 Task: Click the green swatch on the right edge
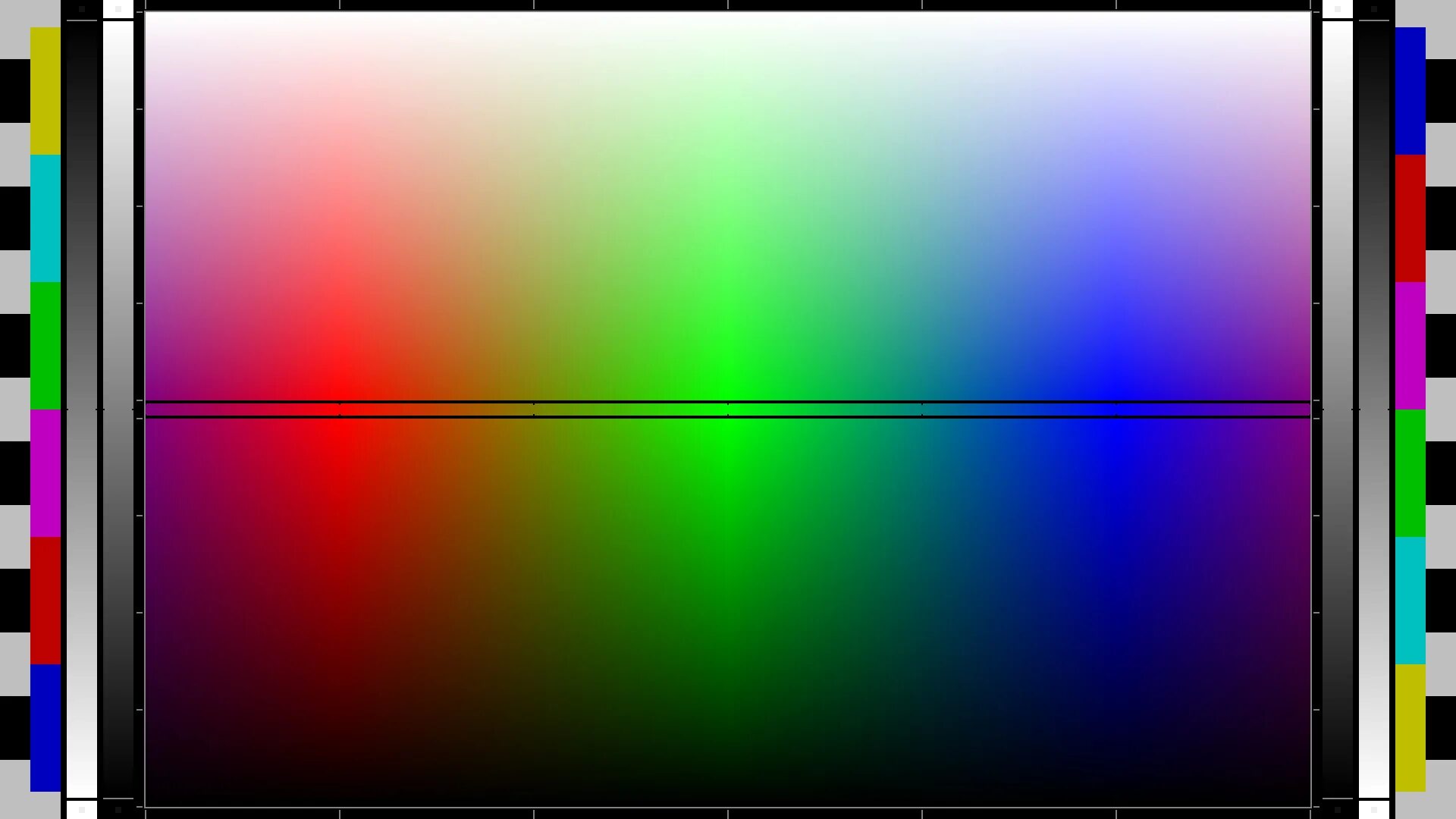pyautogui.click(x=1410, y=473)
